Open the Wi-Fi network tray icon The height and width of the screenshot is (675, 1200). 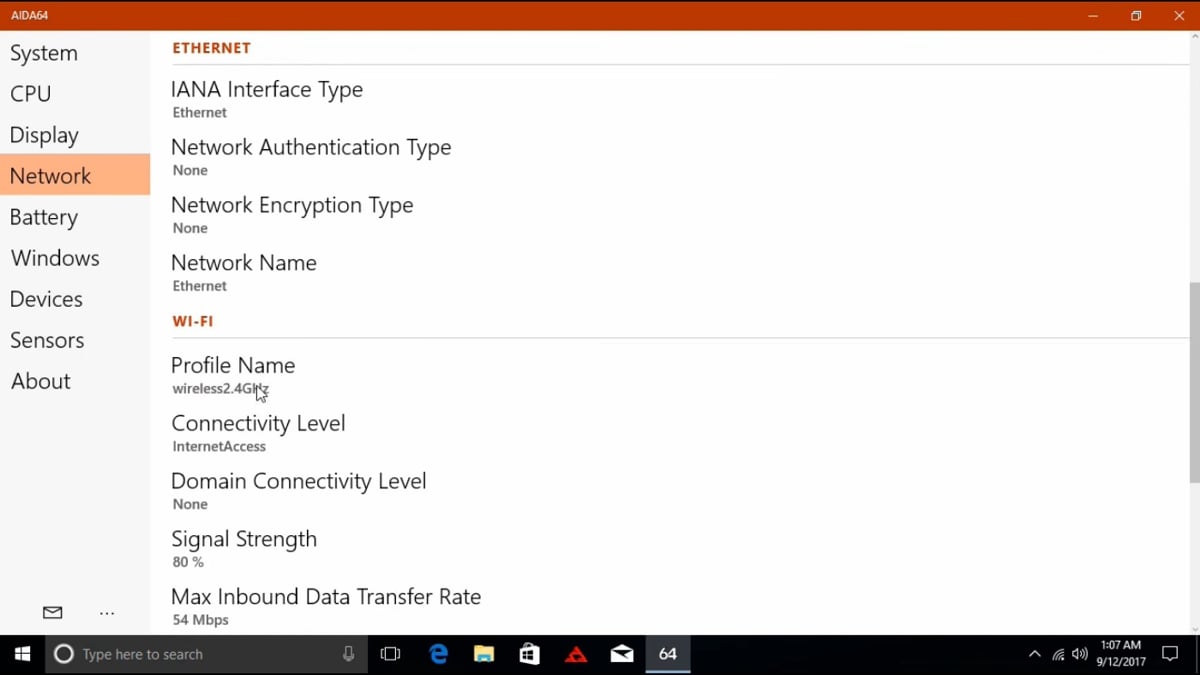(1058, 654)
